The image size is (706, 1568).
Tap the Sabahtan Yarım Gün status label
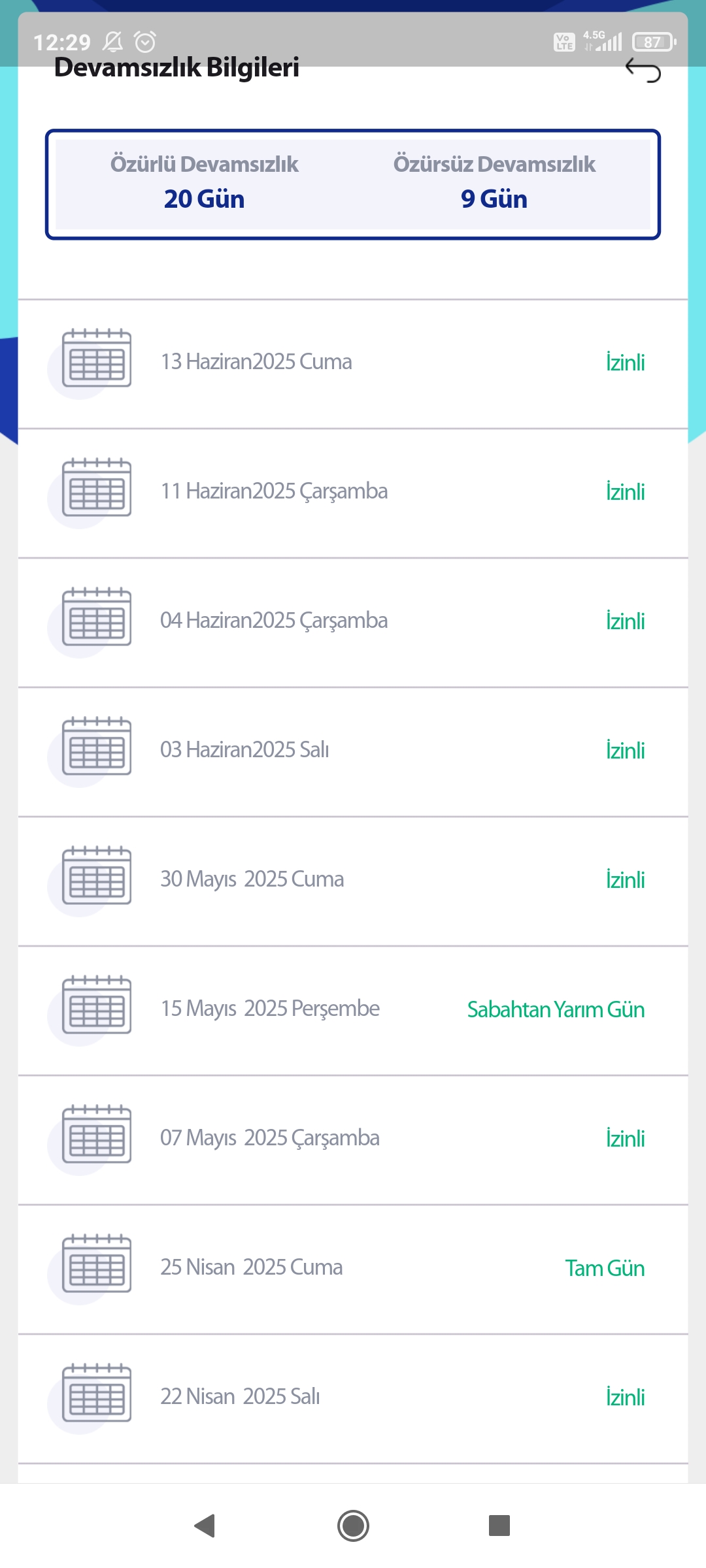tap(556, 1009)
